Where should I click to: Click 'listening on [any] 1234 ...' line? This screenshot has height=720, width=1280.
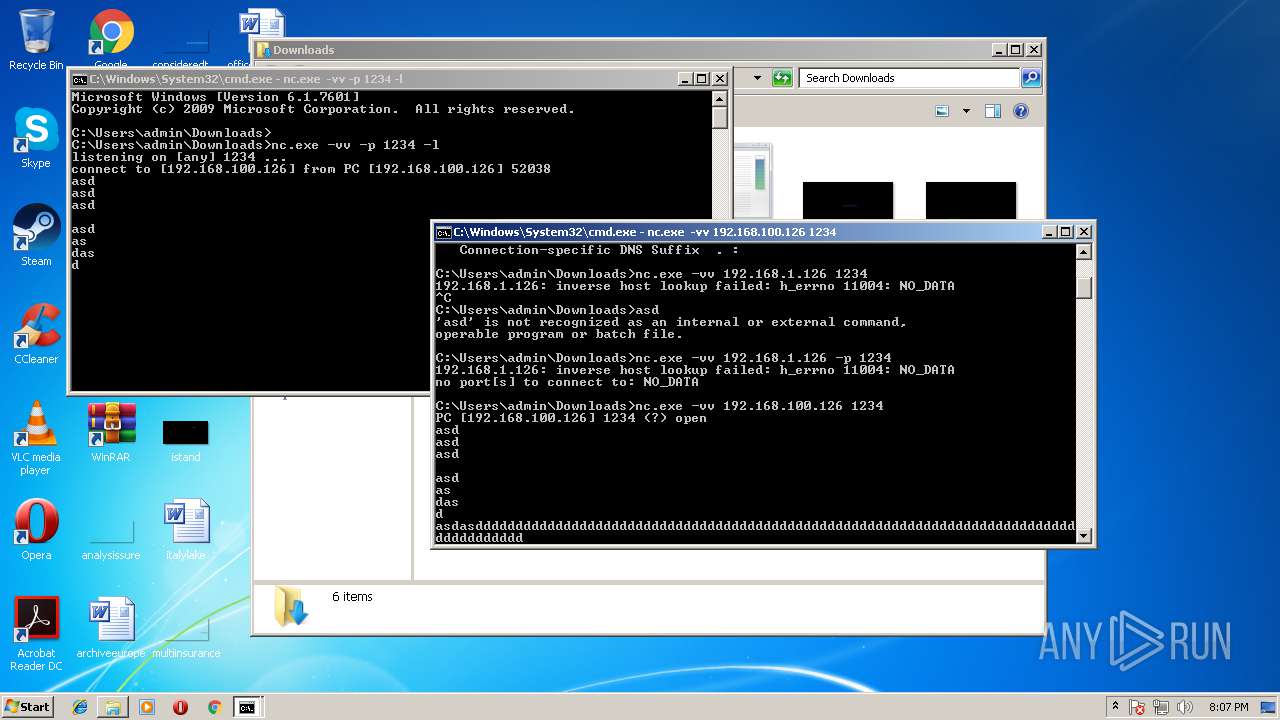[x=179, y=157]
